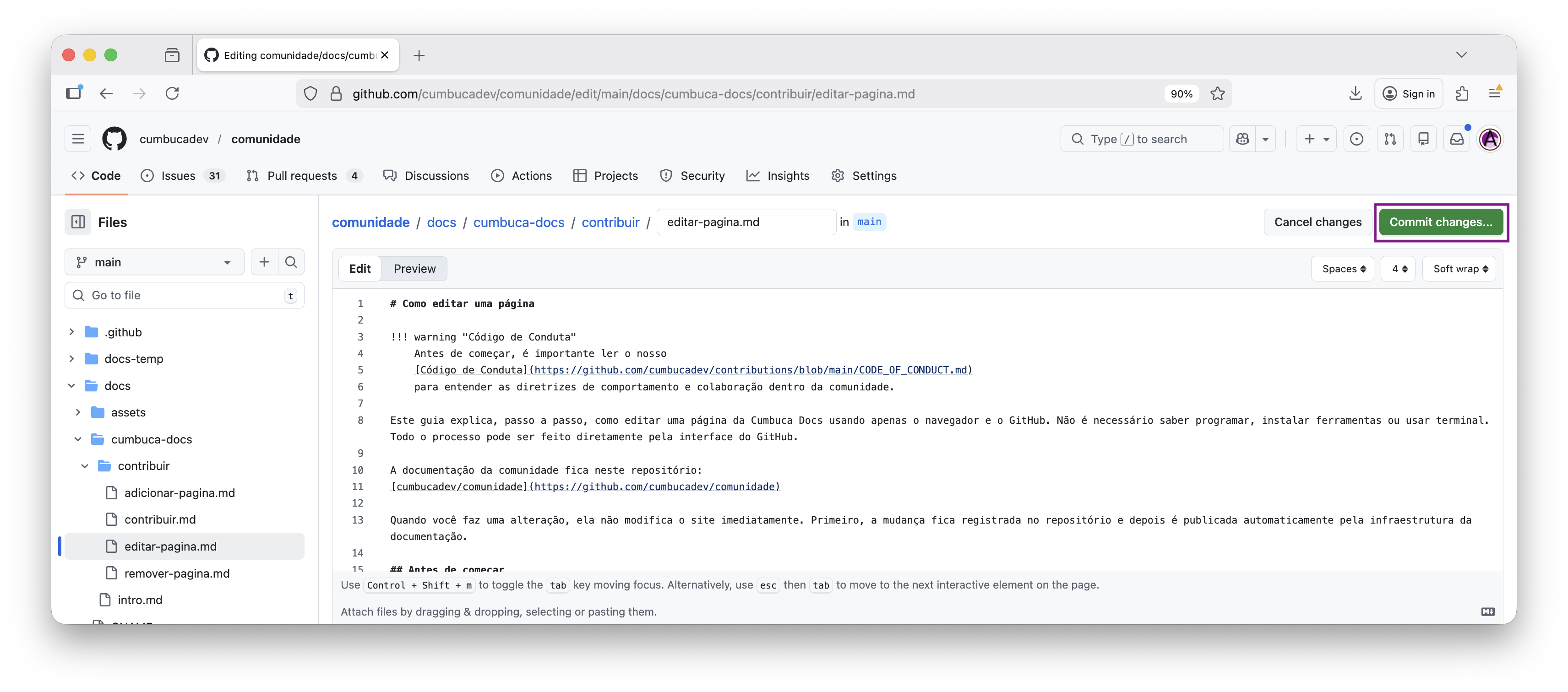Go to docs breadcrumb link

441,222
